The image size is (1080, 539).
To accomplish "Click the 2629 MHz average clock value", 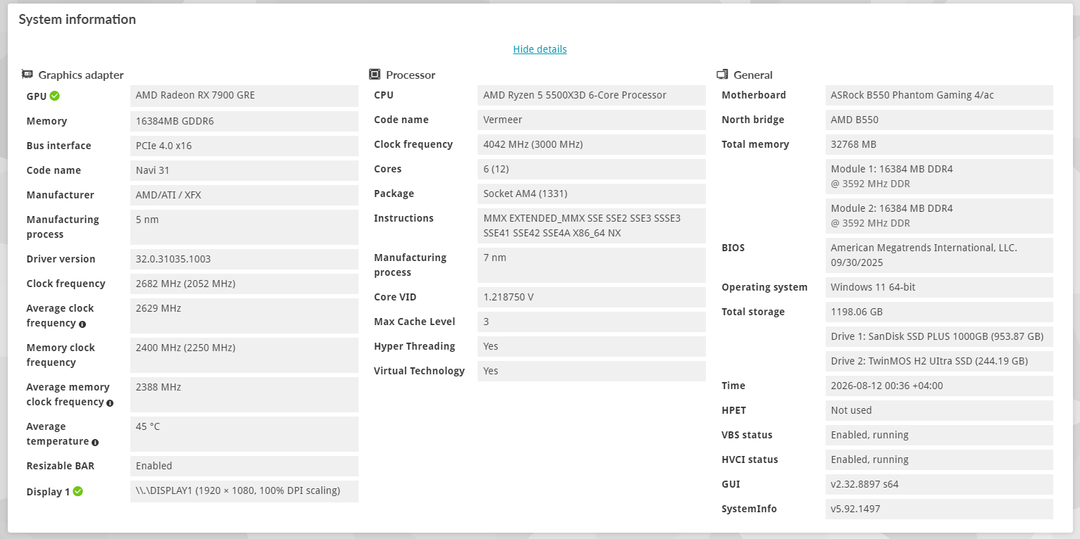I will pyautogui.click(x=245, y=316).
